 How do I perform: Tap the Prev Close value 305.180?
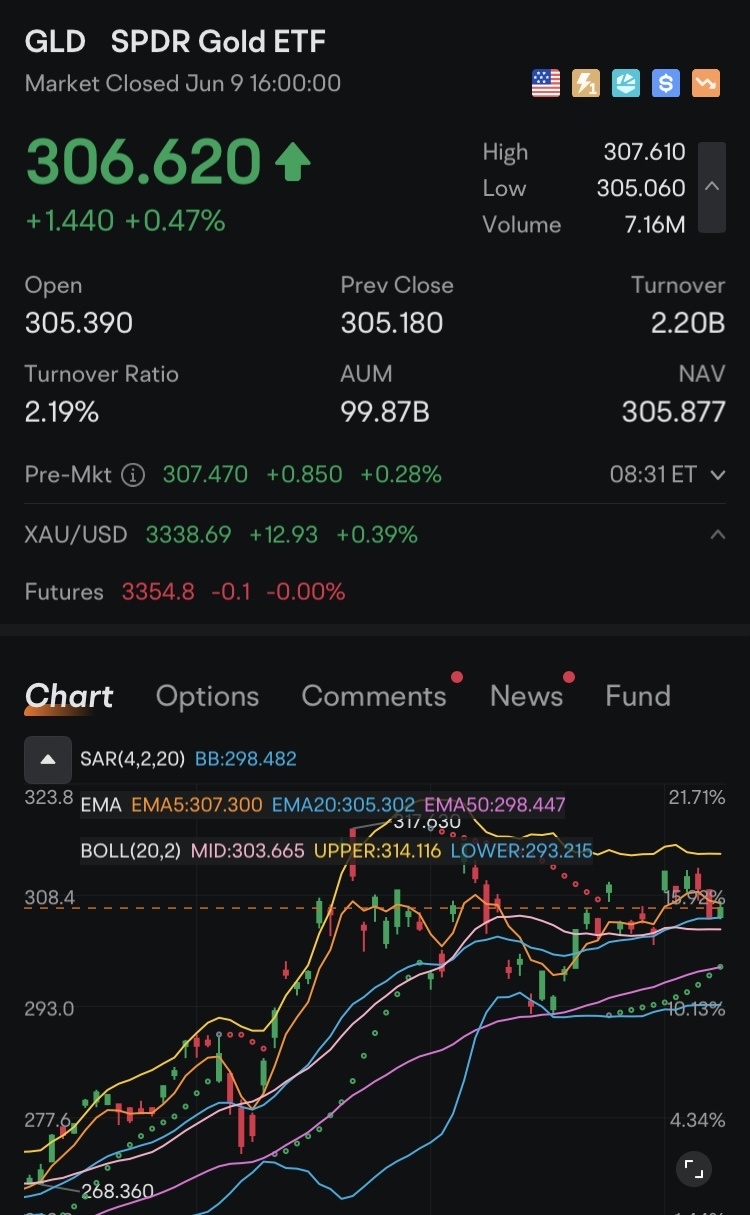pyautogui.click(x=392, y=323)
